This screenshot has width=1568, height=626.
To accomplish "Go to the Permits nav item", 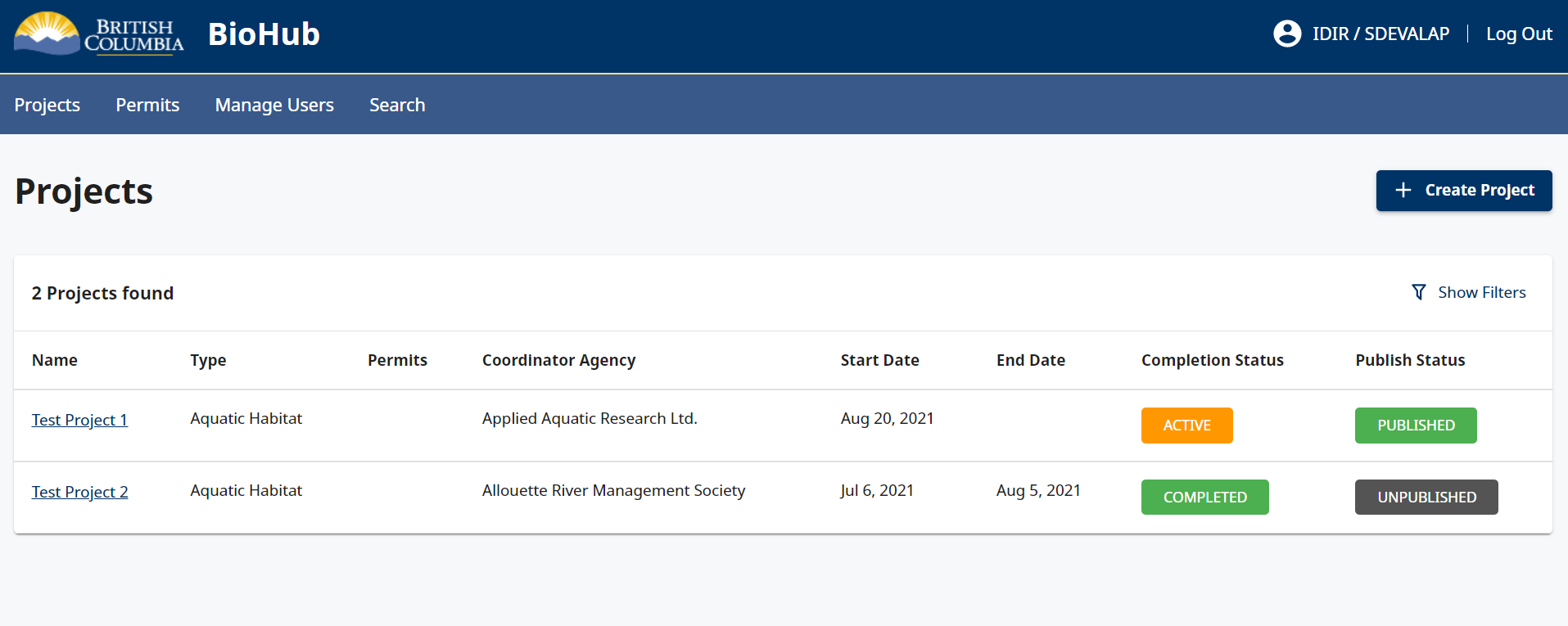I will pos(147,105).
